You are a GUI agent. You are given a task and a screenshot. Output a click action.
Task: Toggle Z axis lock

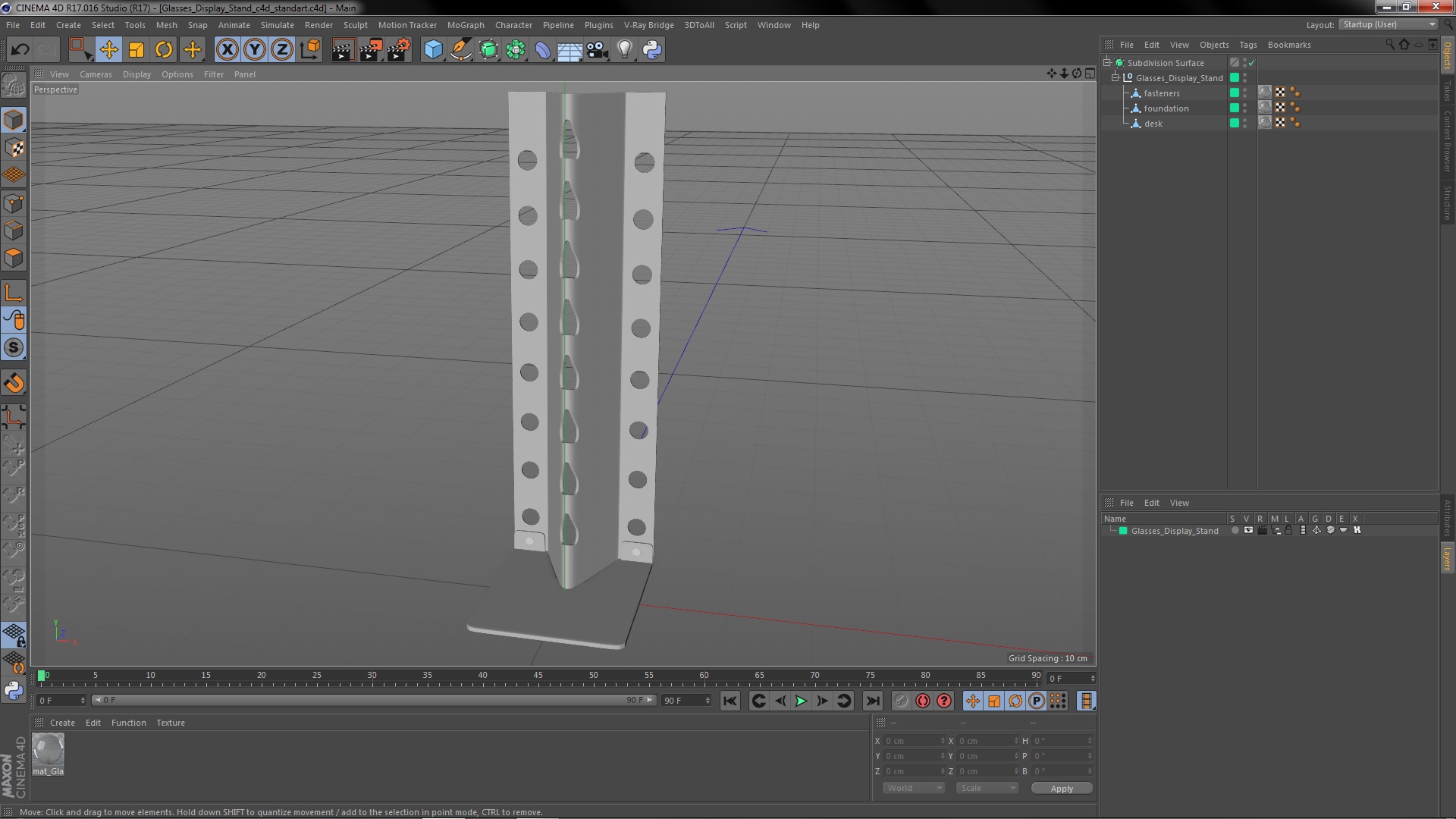[282, 50]
